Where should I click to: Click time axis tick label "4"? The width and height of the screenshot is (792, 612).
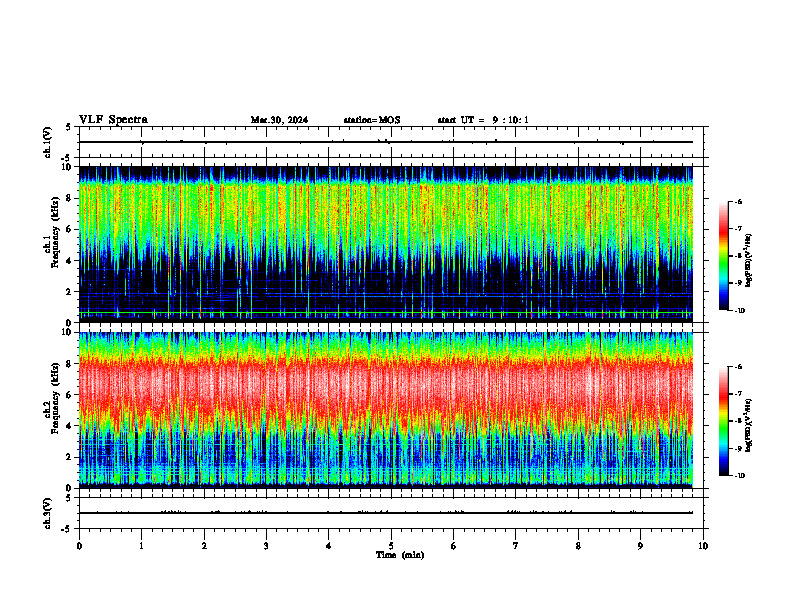pos(329,546)
